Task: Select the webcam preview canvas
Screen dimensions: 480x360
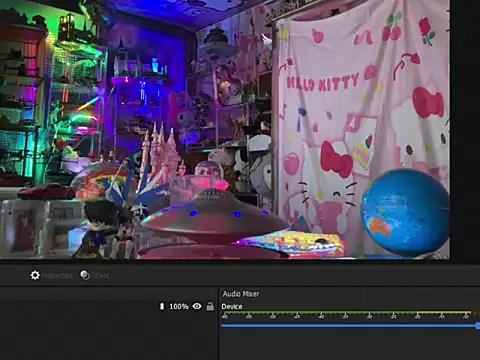Action: pyautogui.click(x=225, y=129)
